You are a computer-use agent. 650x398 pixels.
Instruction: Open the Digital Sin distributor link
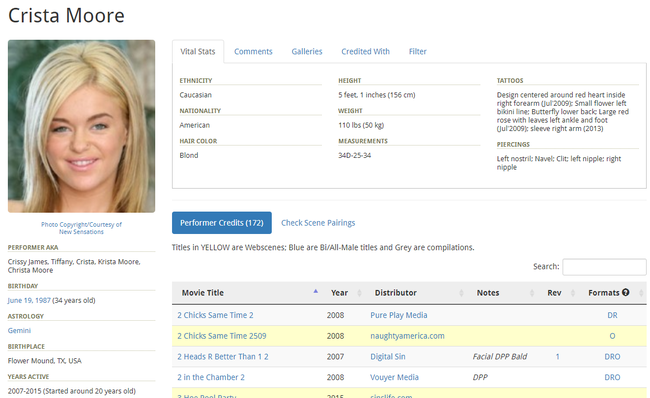(388, 357)
